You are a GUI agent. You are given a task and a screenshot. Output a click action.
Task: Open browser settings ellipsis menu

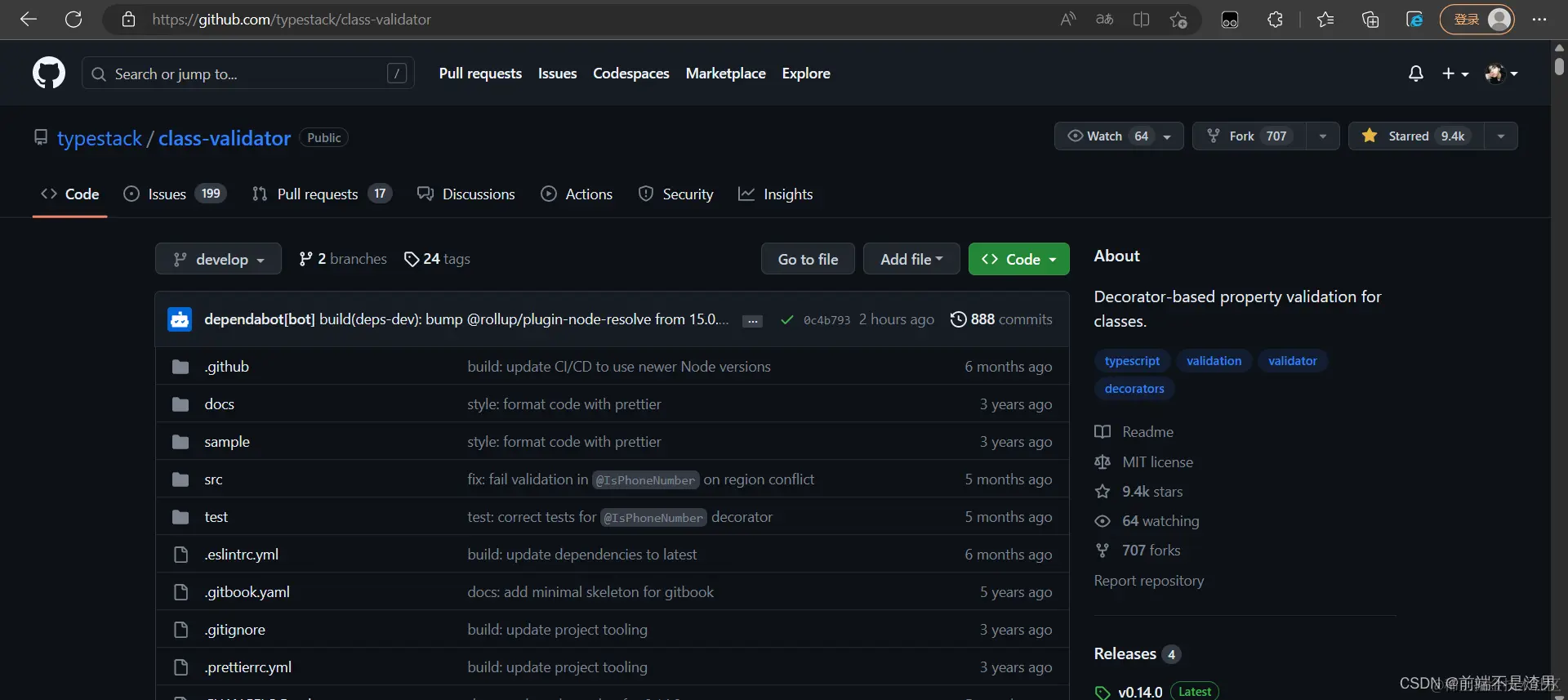click(1539, 20)
